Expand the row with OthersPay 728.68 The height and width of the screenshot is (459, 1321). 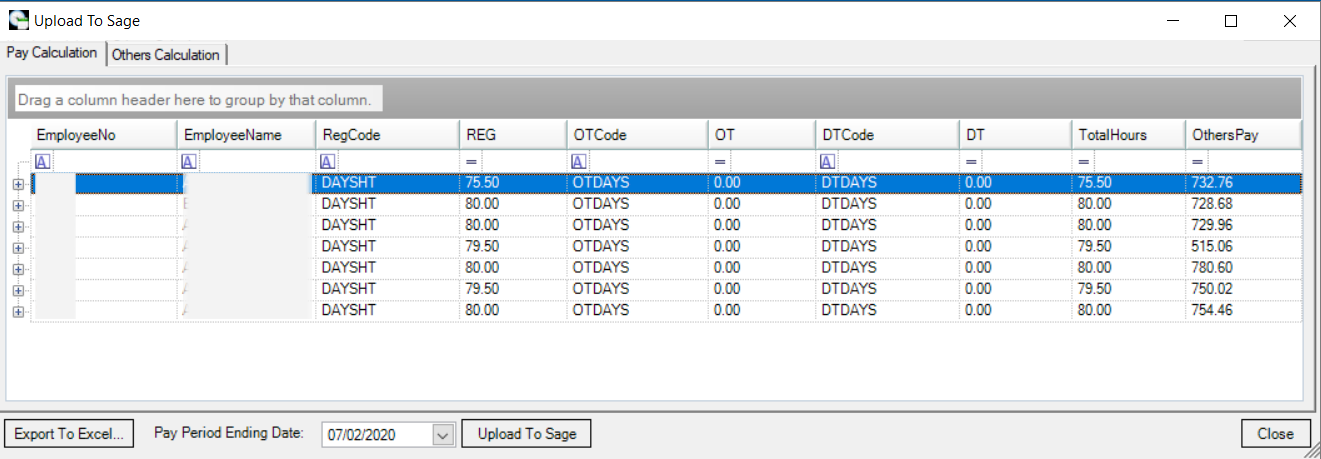pyautogui.click(x=18, y=204)
